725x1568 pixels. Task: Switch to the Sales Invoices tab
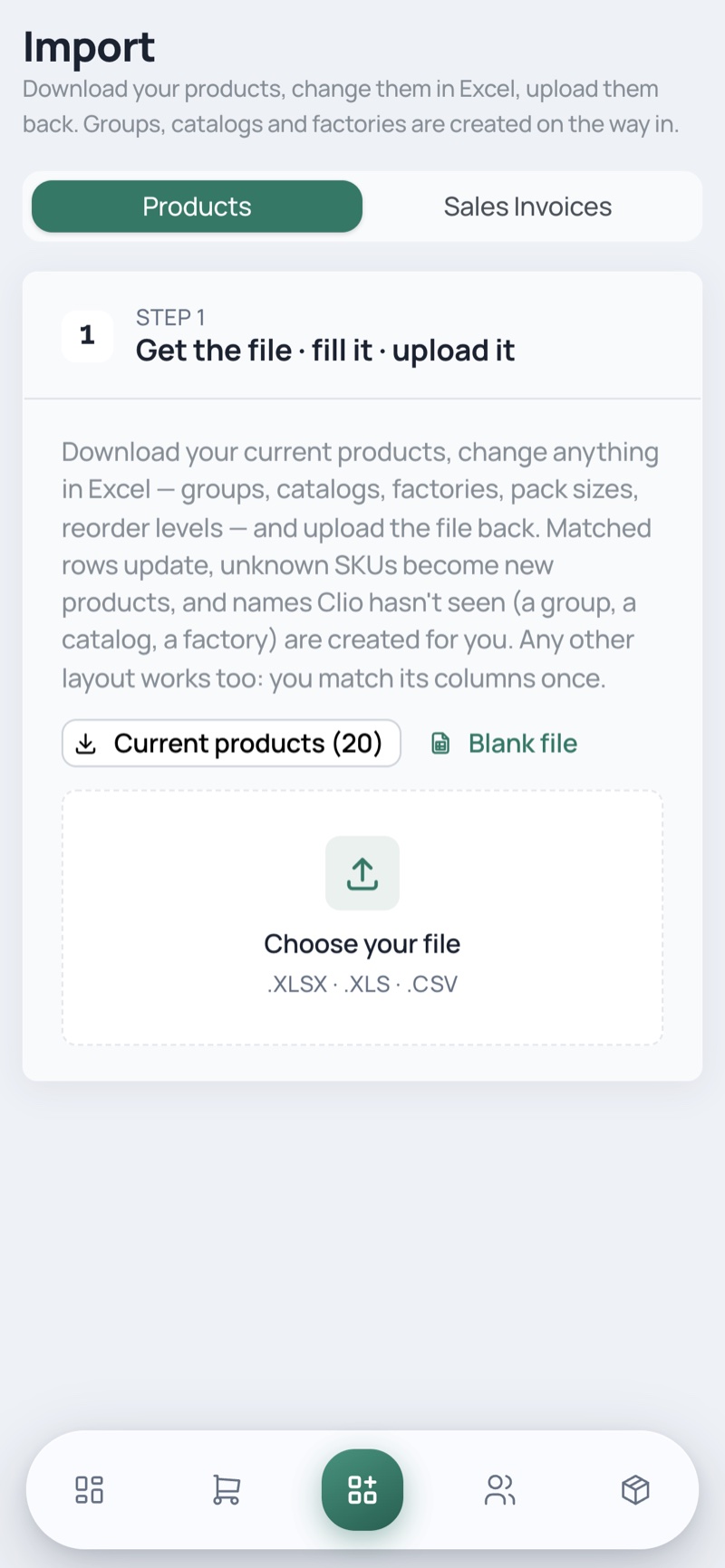[x=527, y=207]
